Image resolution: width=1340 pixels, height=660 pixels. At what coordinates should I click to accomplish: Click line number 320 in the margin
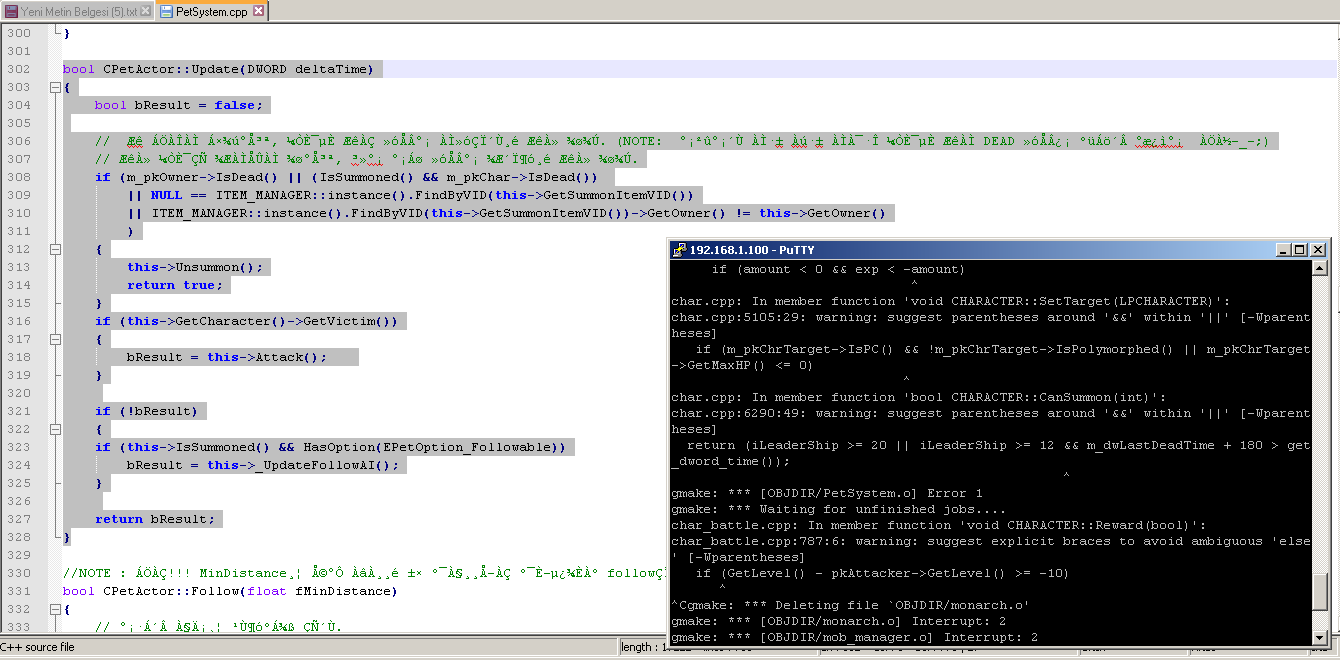click(19, 393)
